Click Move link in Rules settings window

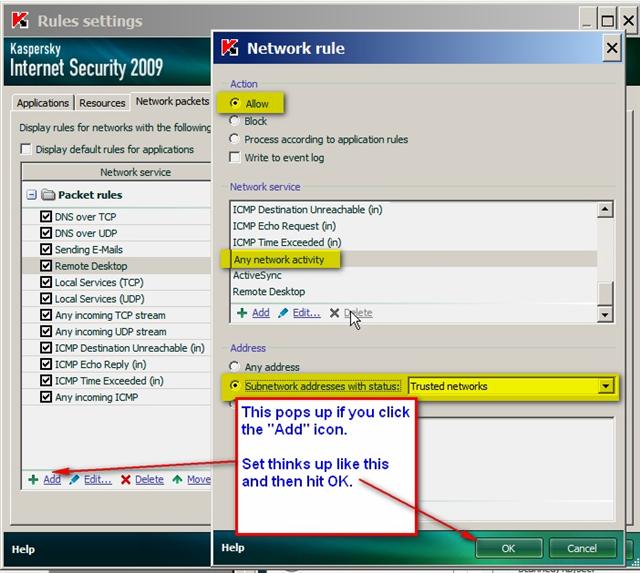click(199, 480)
